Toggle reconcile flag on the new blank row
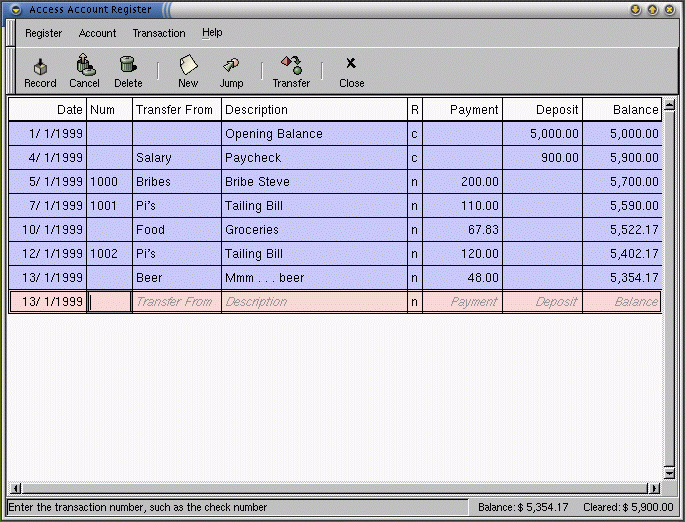The image size is (685, 522). [414, 302]
